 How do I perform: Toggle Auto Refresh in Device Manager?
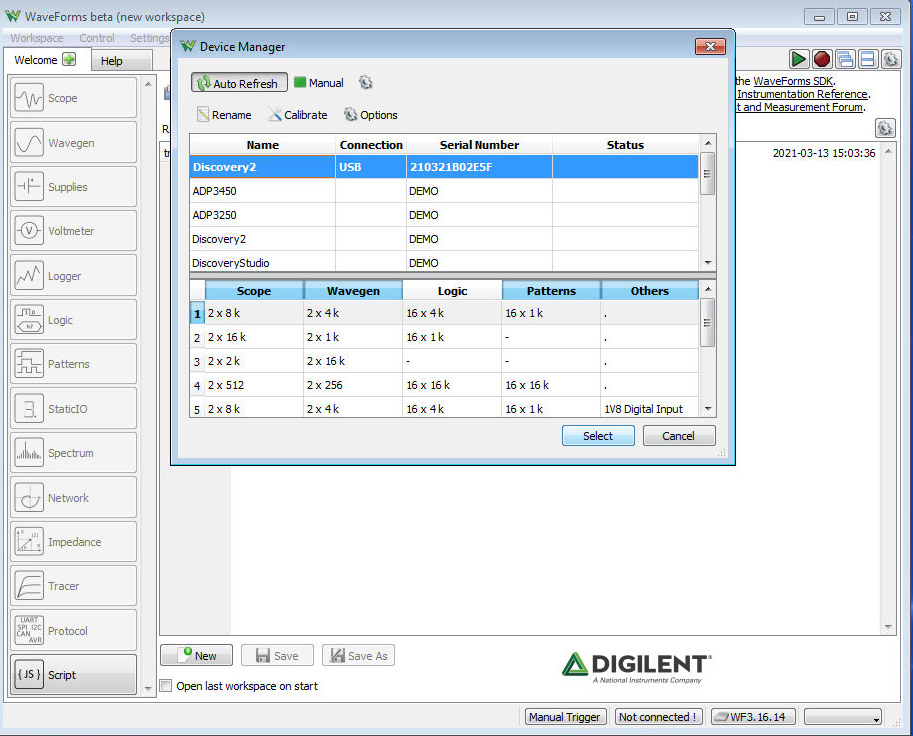click(x=239, y=83)
